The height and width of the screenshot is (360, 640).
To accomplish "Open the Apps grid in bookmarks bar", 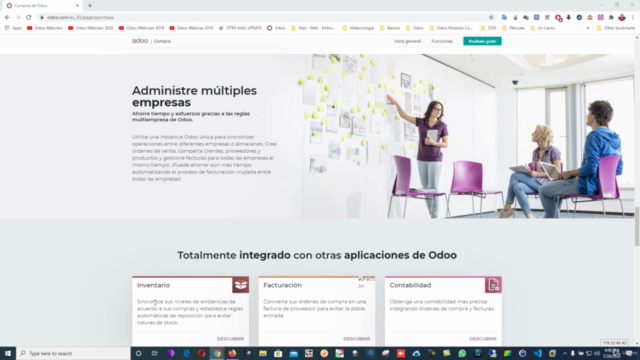I will [x=13, y=28].
